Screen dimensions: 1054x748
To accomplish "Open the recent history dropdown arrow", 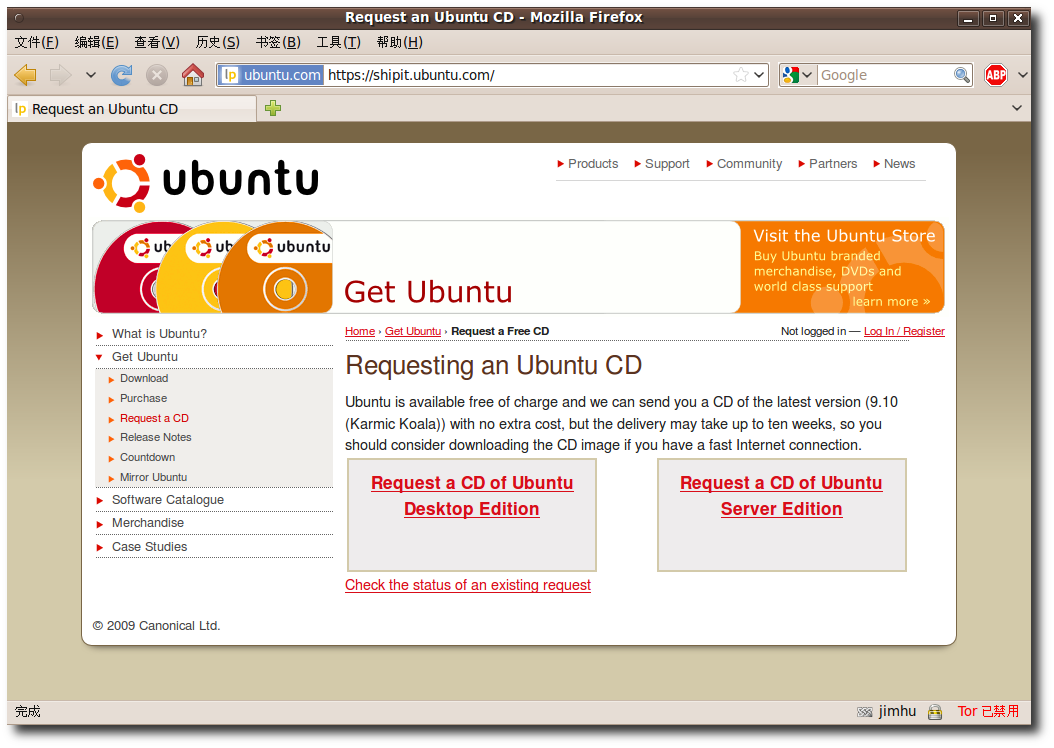I will (x=91, y=75).
